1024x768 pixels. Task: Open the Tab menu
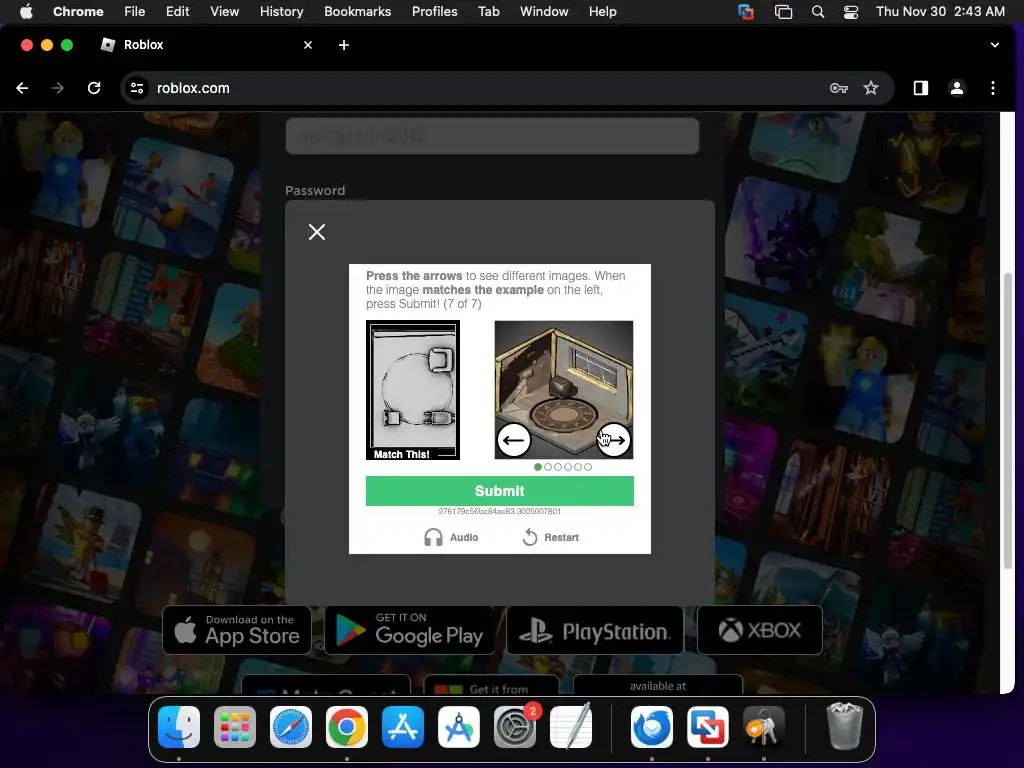488,11
